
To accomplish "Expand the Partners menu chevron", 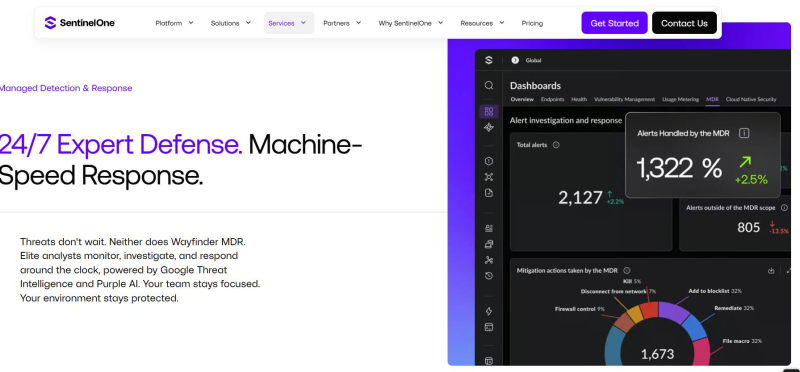I will click(x=358, y=22).
